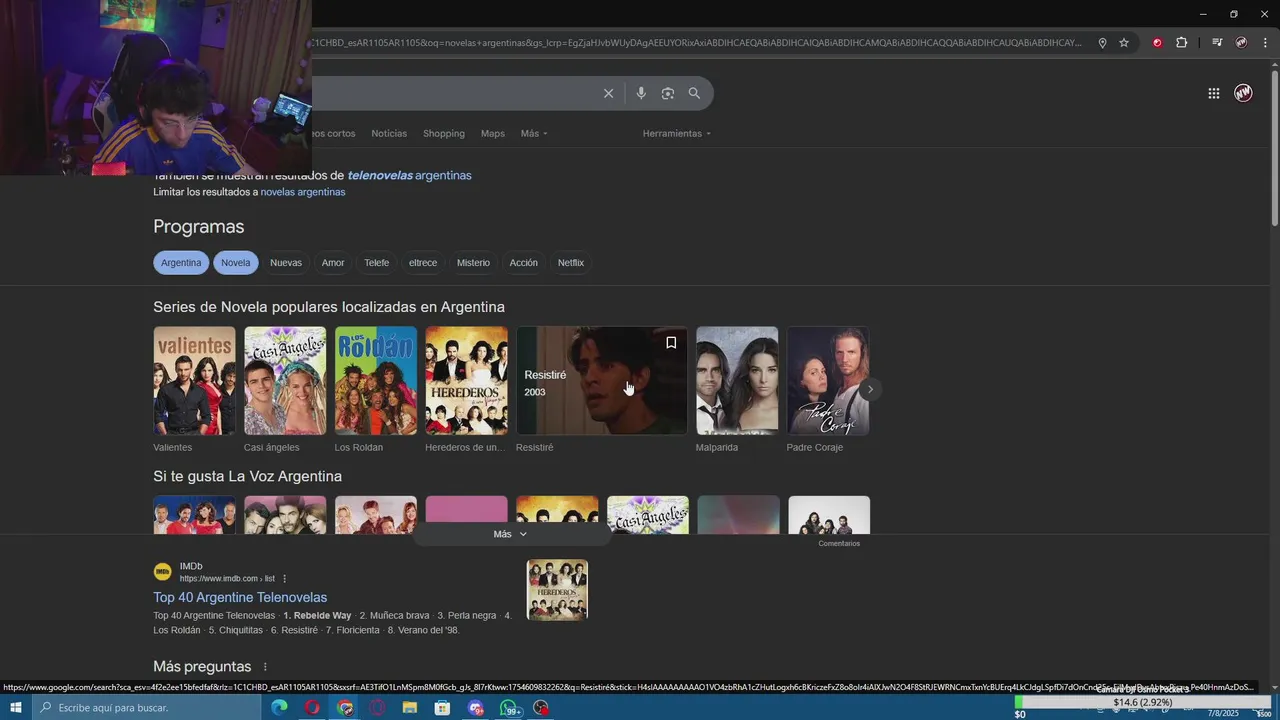The width and height of the screenshot is (1280, 720).
Task: Open Microsoft Store from the taskbar
Action: (x=443, y=708)
